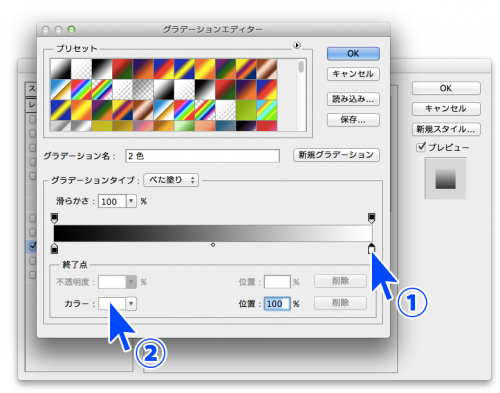Click OK in the background layer style window
500x393 pixels.
click(x=446, y=88)
